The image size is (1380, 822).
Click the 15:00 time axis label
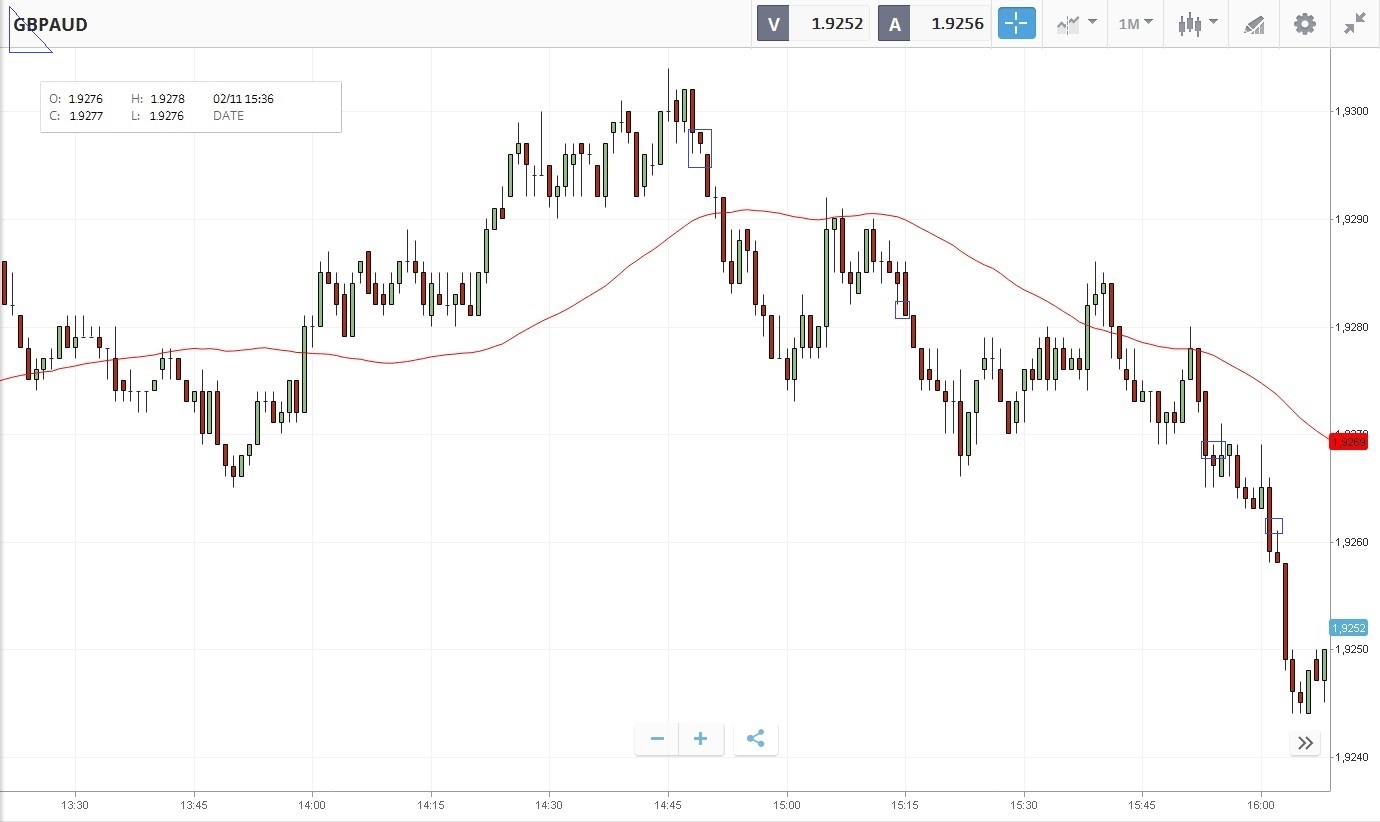pyautogui.click(x=786, y=805)
